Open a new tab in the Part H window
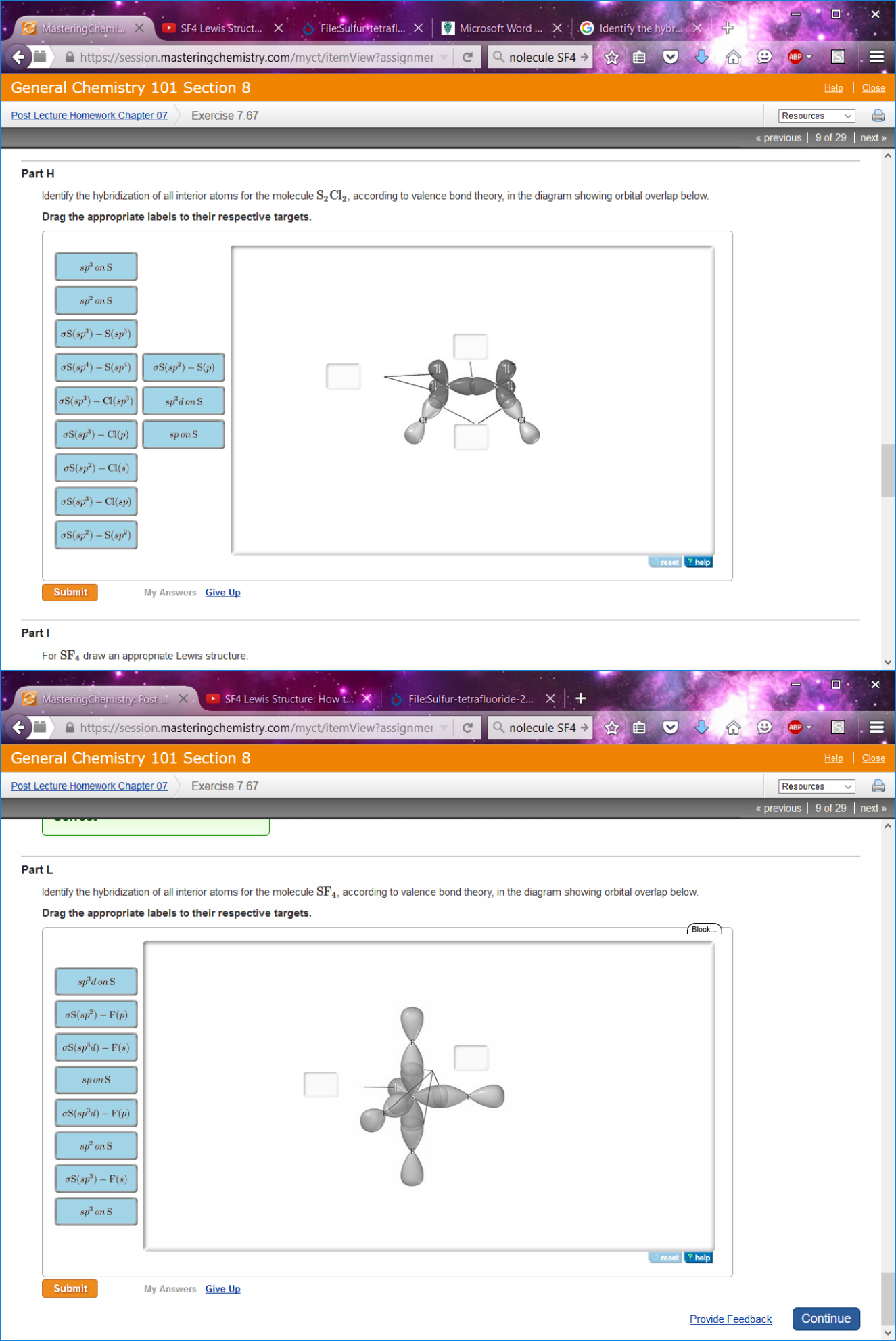896x1341 pixels. pos(728,28)
